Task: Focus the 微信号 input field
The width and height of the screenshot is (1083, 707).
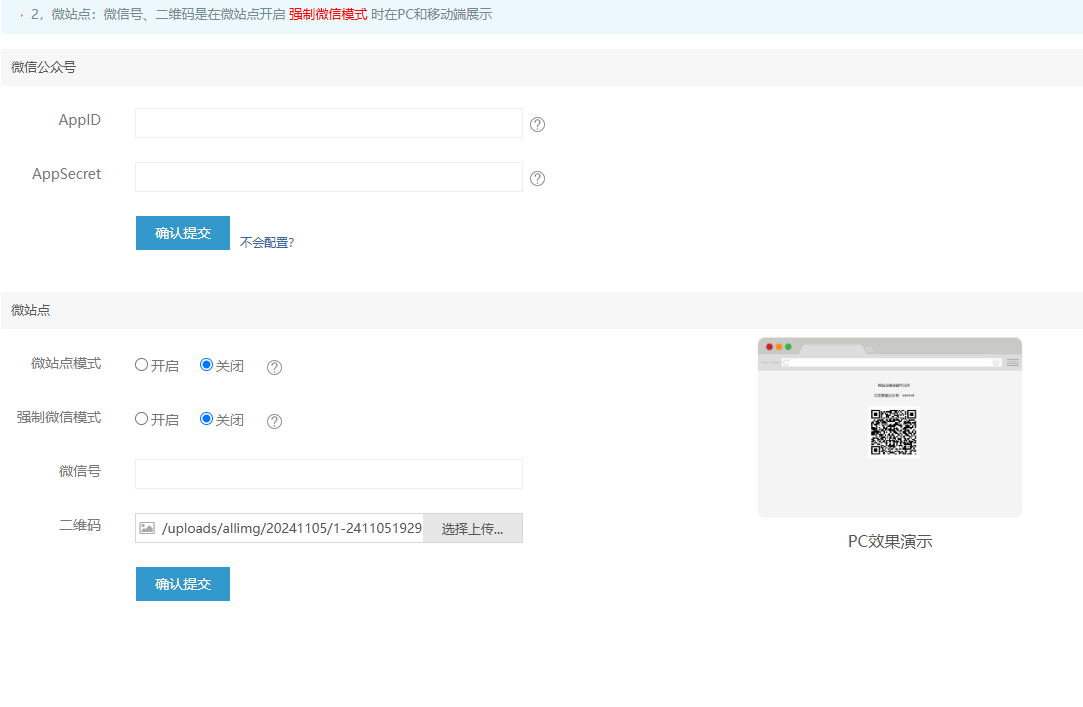Action: pyautogui.click(x=328, y=474)
